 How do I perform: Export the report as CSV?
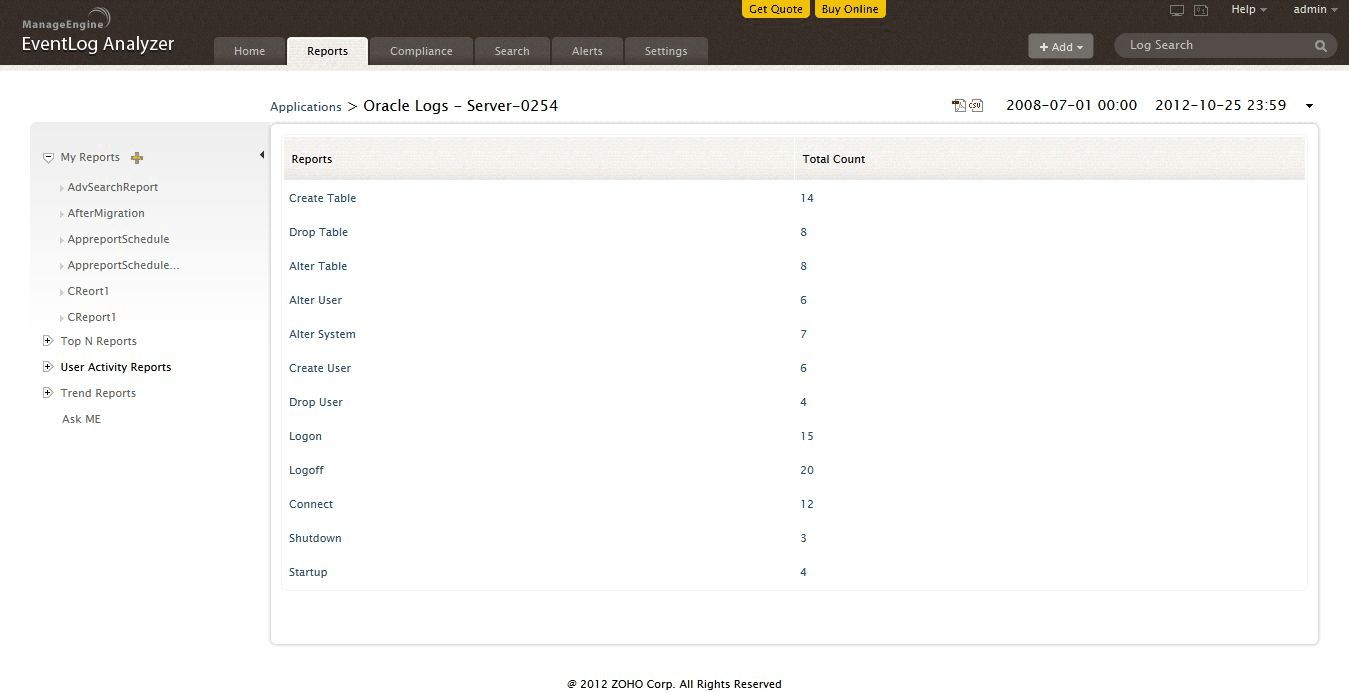[976, 105]
